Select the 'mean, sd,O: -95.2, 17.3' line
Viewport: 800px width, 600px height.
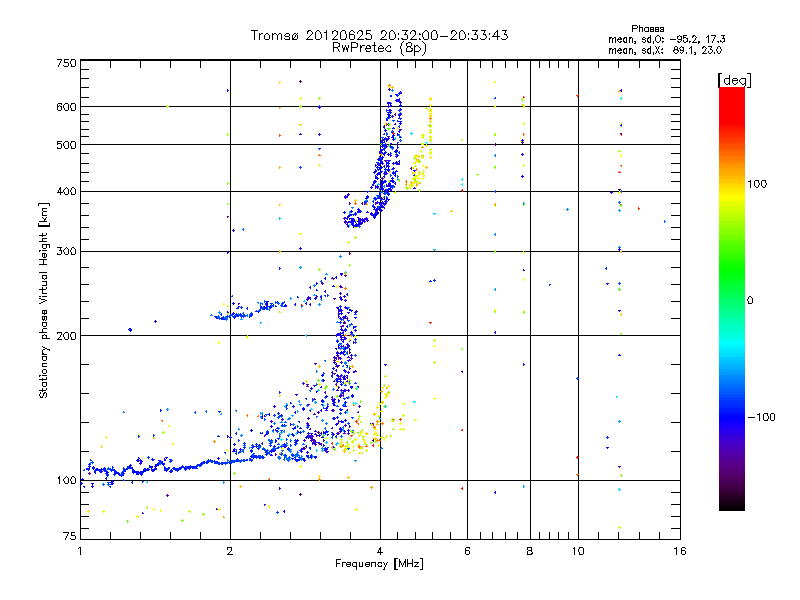pos(666,39)
